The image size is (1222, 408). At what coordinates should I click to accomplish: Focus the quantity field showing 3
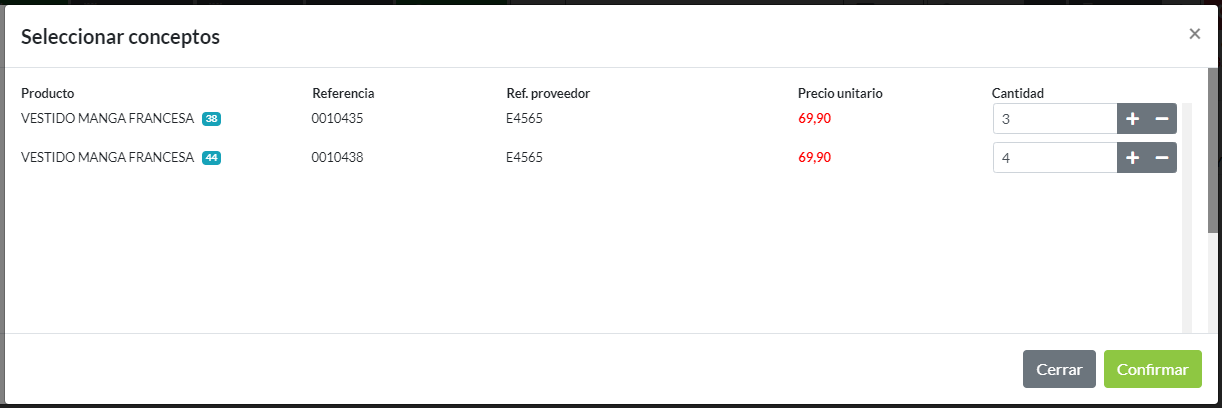(1054, 119)
